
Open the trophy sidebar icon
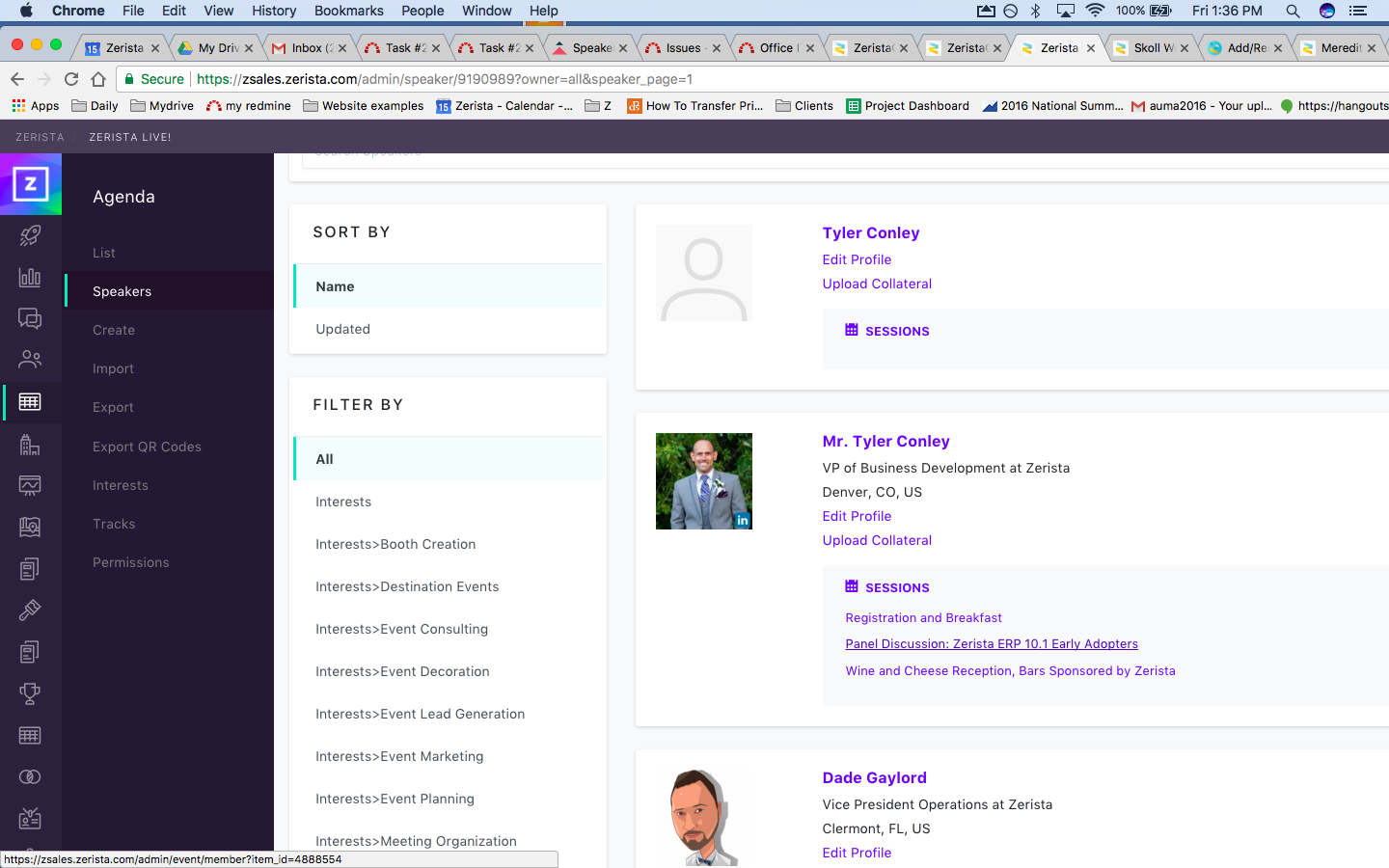coord(30,693)
